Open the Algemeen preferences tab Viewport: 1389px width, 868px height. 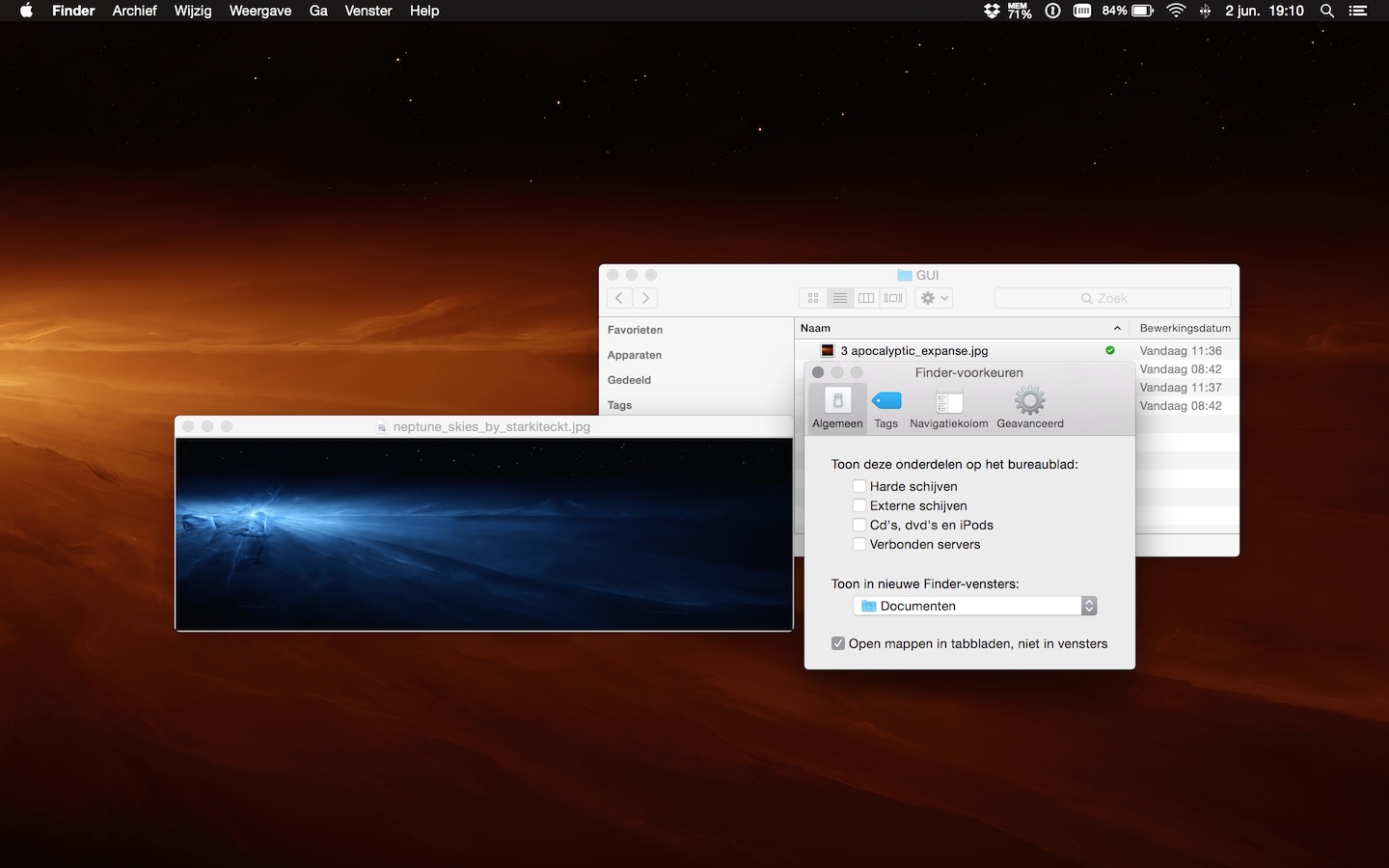837,408
